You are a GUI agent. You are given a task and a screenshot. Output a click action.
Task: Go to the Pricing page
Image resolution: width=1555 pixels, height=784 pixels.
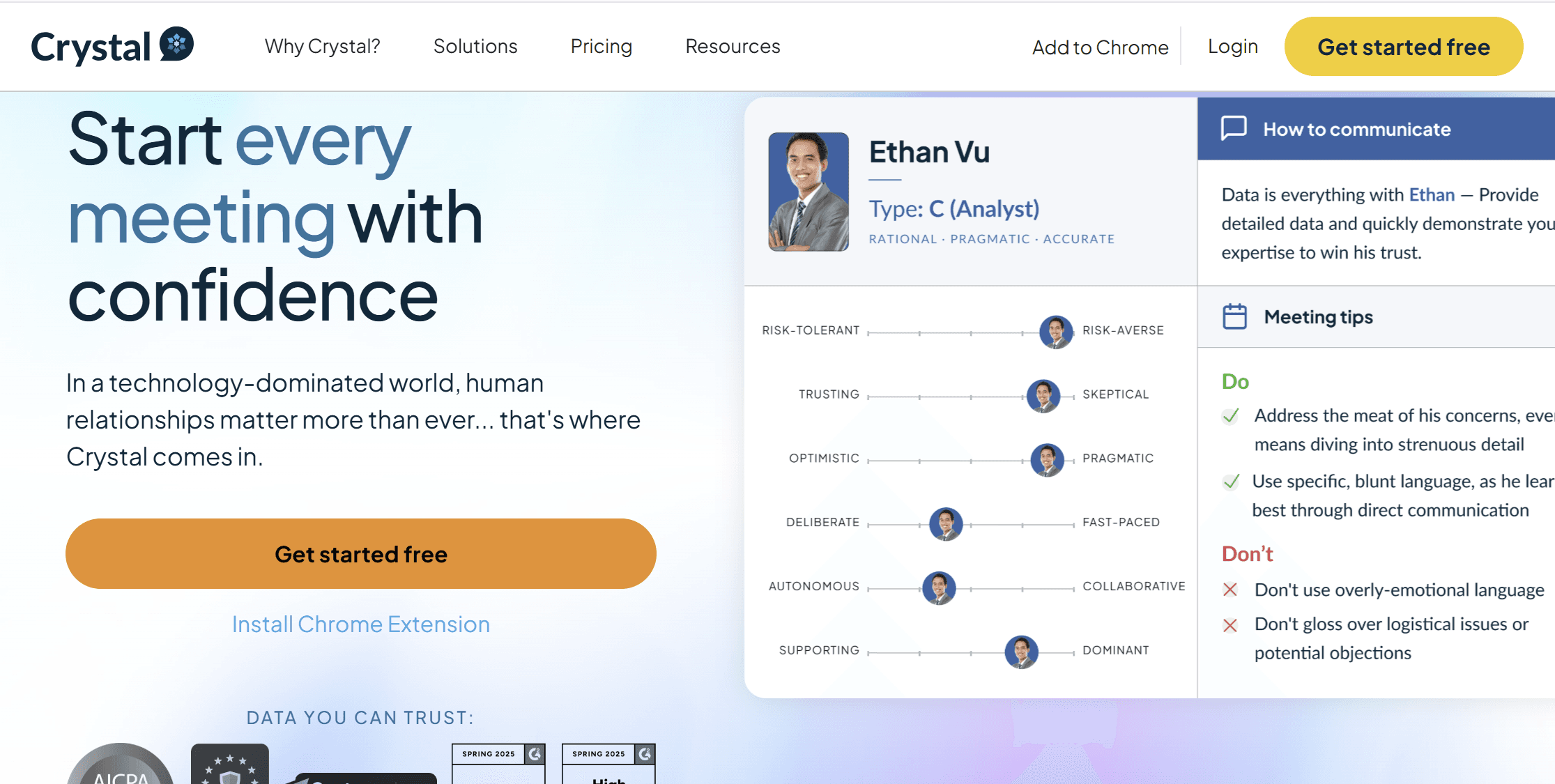click(601, 46)
